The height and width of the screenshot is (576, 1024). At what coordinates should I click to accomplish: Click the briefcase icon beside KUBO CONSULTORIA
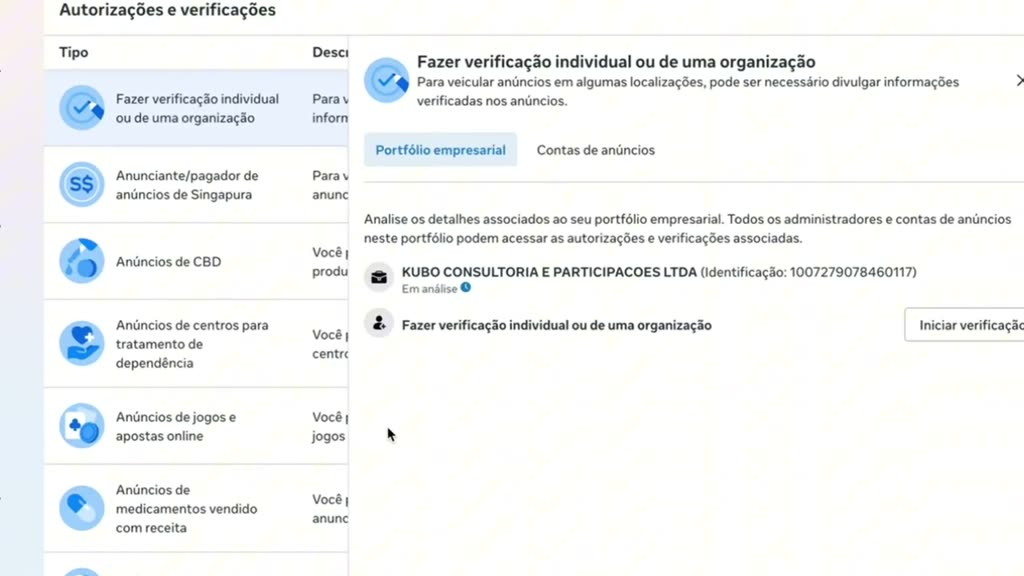coord(379,278)
